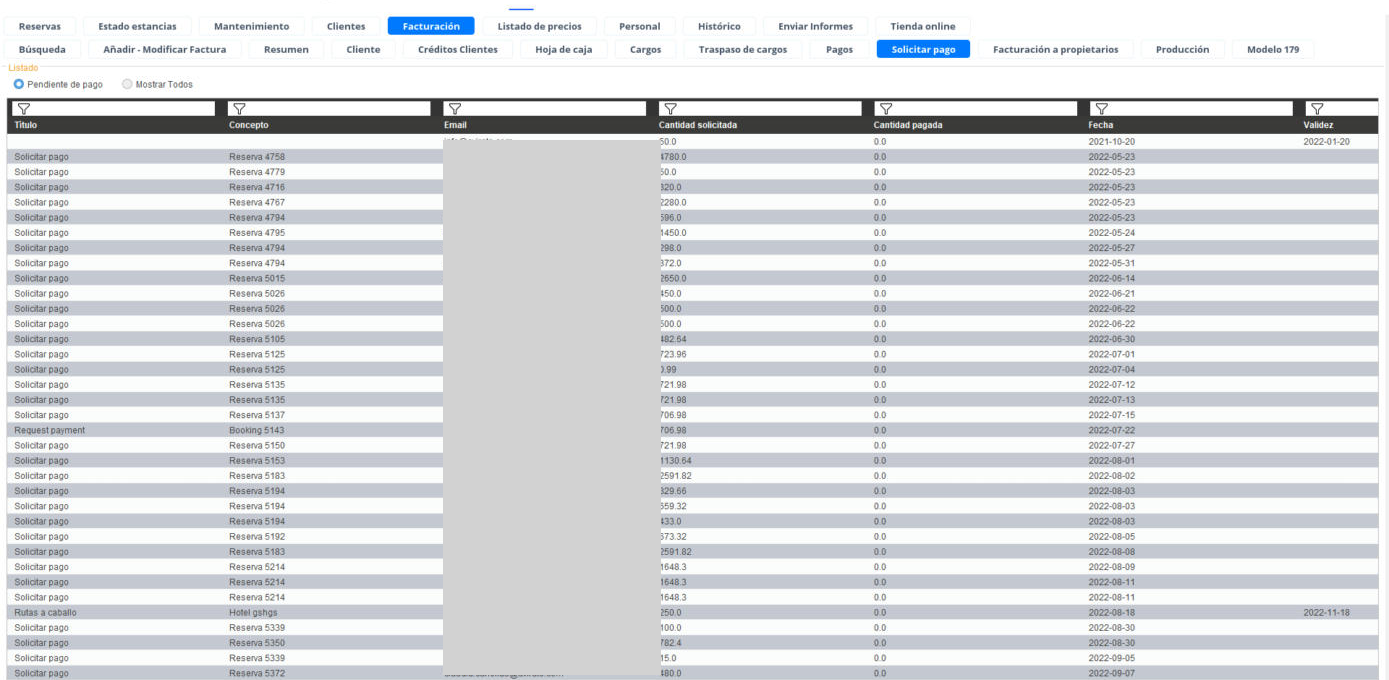The image size is (1389, 680).
Task: Go to the Personal tab
Action: (x=640, y=26)
